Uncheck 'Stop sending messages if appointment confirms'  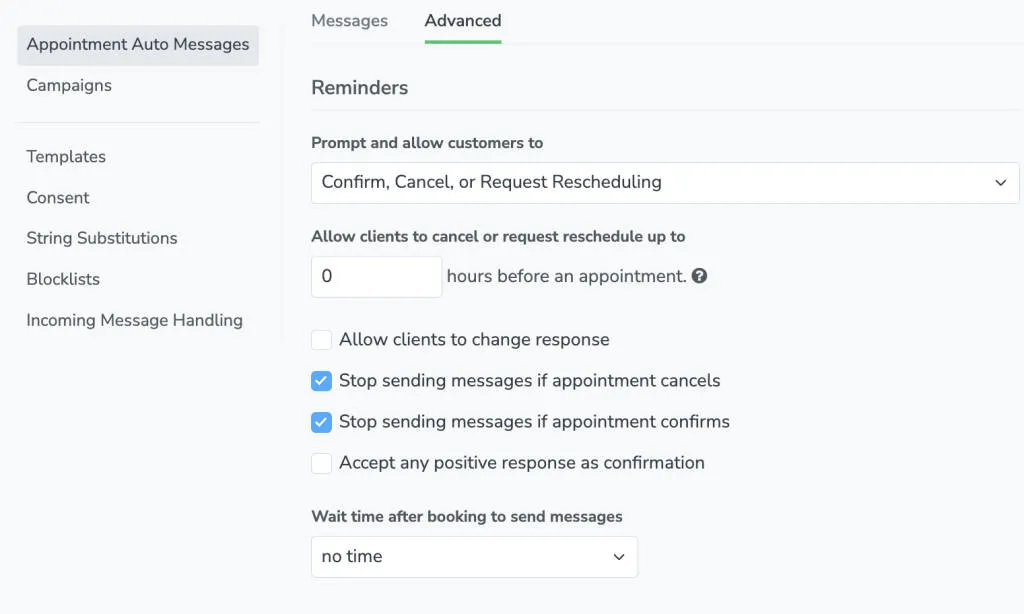point(321,422)
